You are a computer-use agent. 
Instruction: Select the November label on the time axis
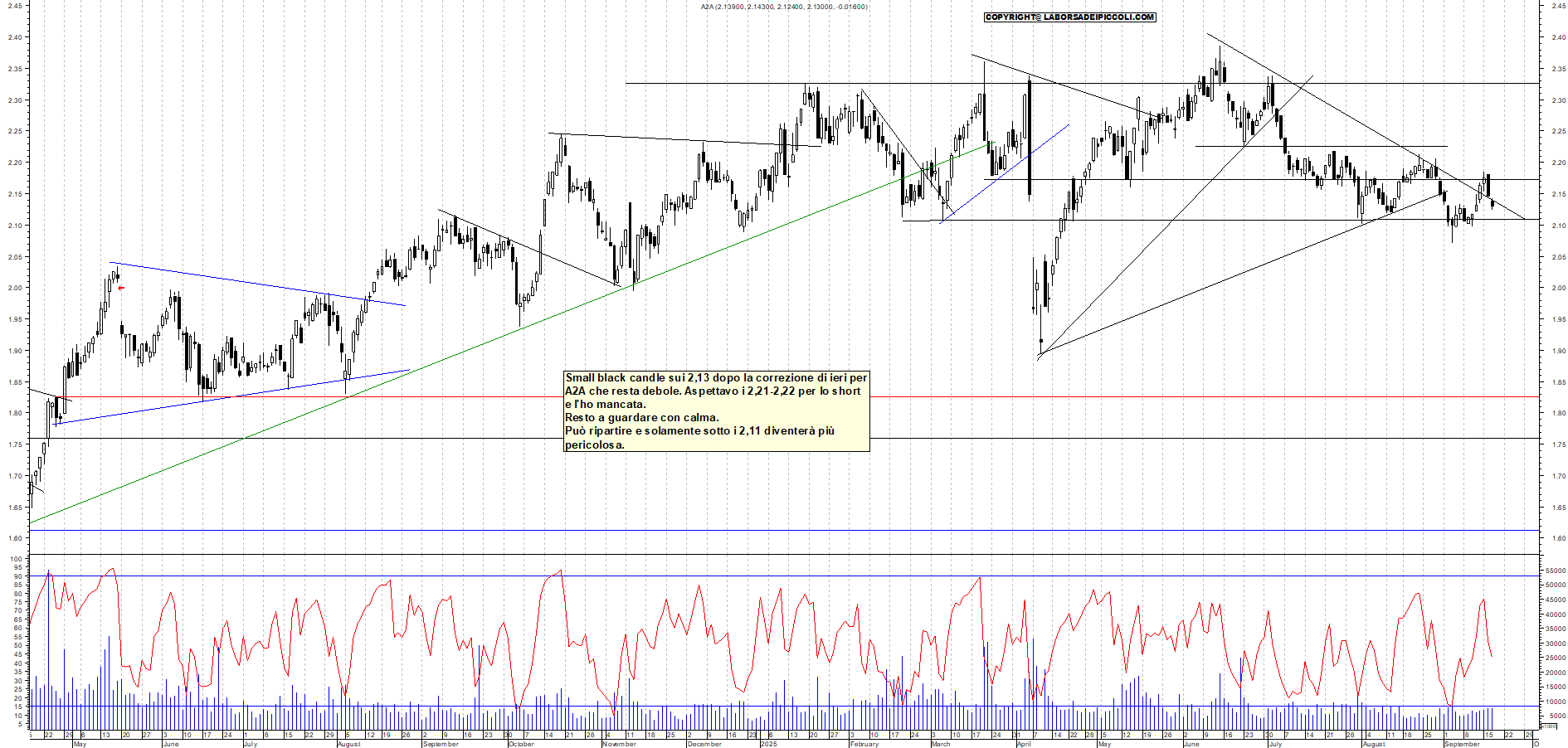pyautogui.click(x=619, y=744)
